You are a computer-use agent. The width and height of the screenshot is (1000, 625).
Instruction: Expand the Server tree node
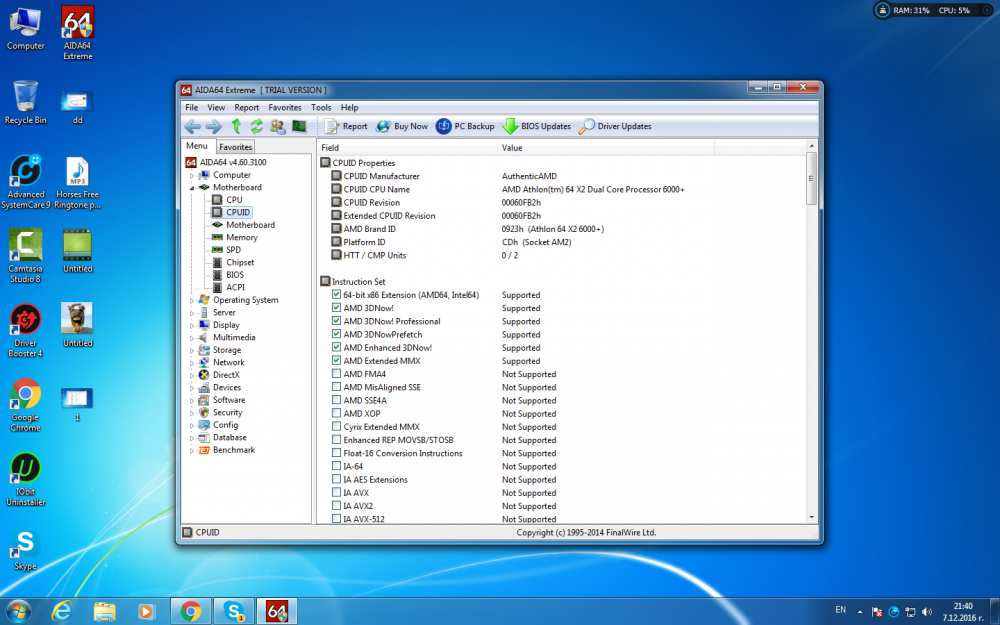click(192, 313)
